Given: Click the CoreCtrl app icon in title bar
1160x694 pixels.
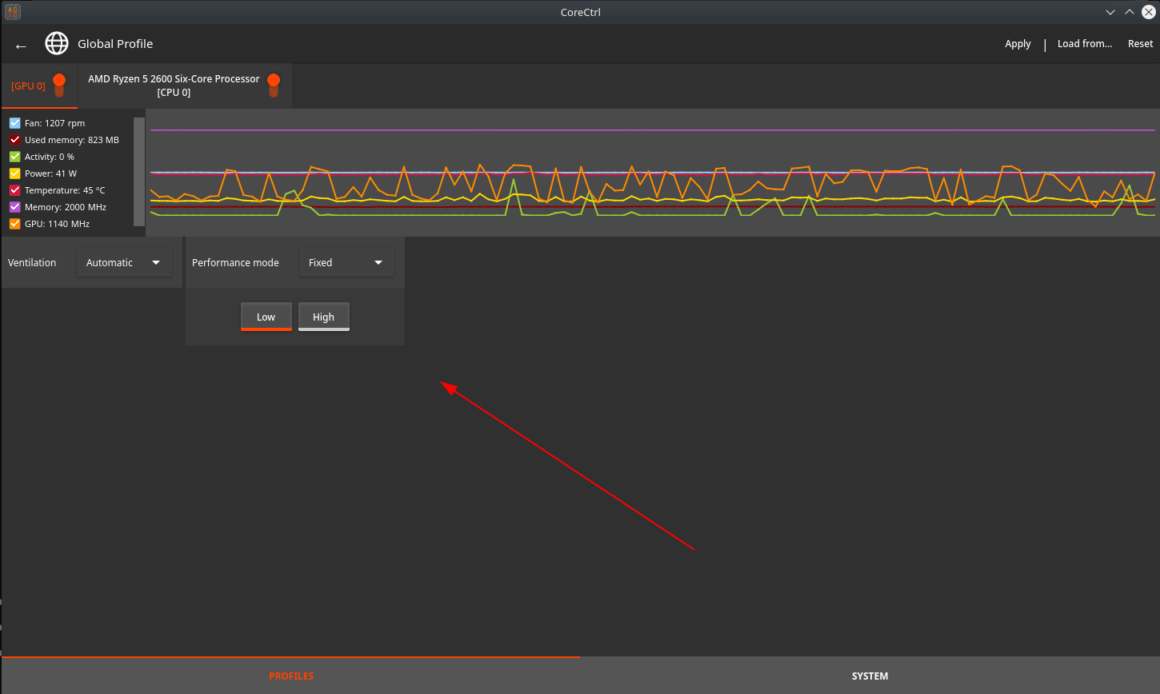Looking at the screenshot, I should [x=13, y=12].
